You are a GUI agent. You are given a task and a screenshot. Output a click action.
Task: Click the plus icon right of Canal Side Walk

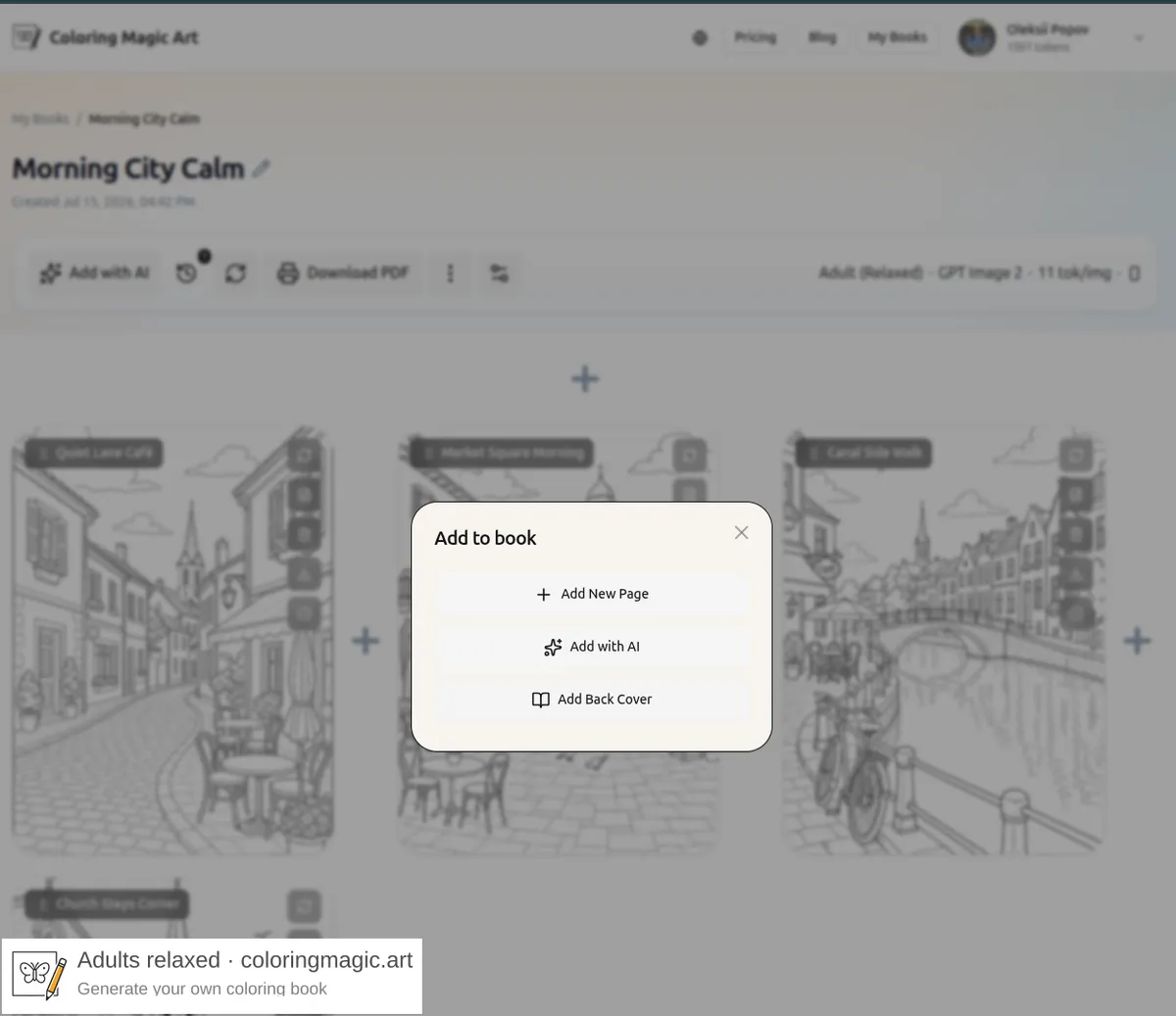click(1137, 641)
